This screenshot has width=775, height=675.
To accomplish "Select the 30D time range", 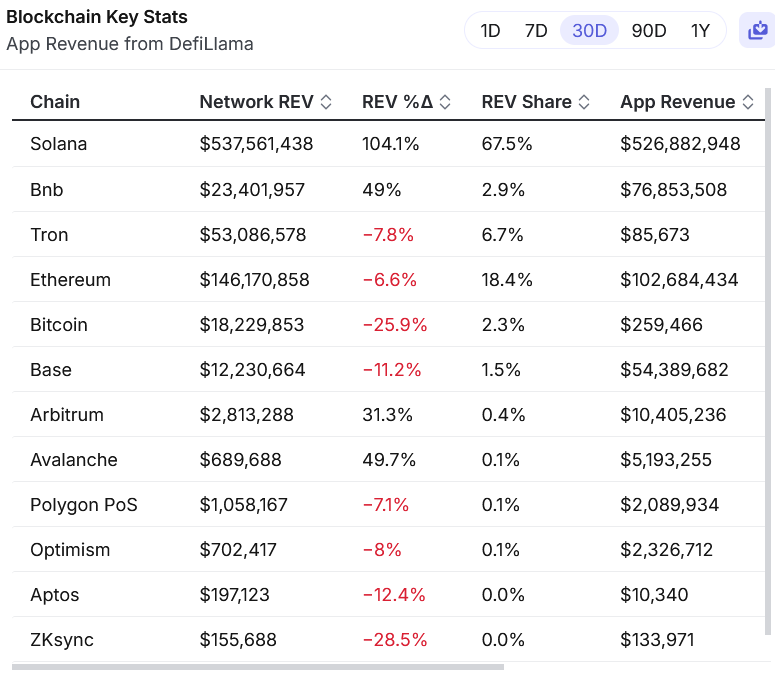I will click(x=589, y=30).
